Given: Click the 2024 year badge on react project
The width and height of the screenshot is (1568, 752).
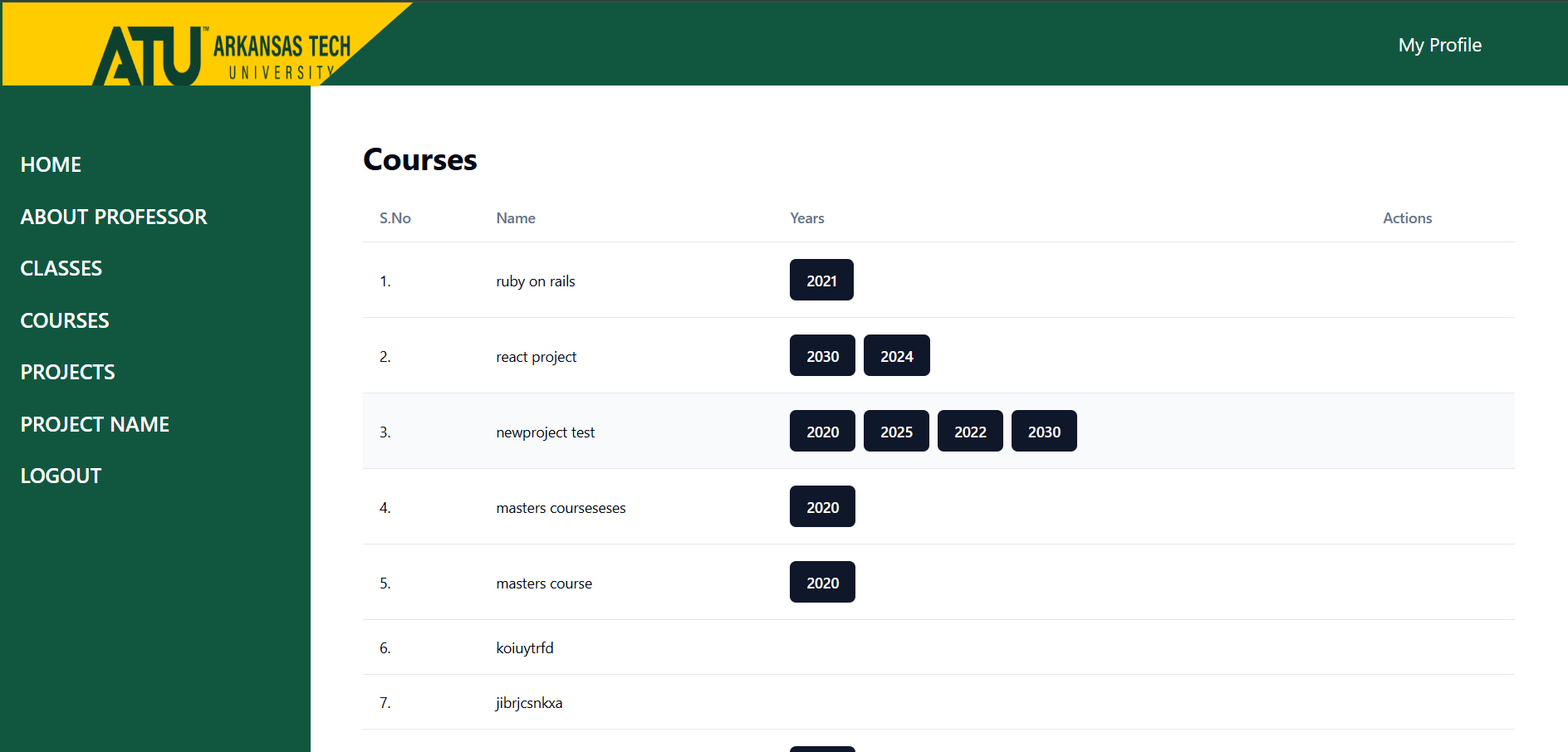Looking at the screenshot, I should (x=896, y=355).
